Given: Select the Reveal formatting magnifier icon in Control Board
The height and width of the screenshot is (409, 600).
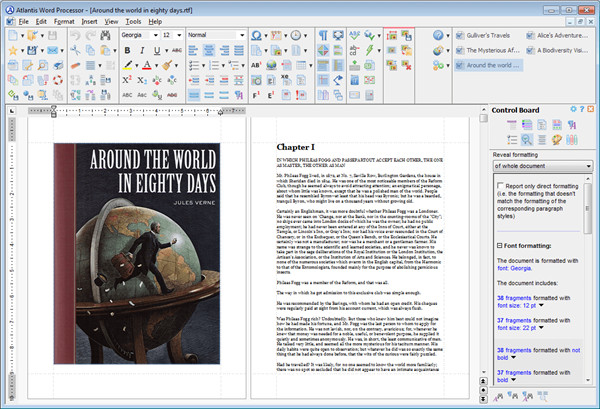Looking at the screenshot, I should [x=527, y=140].
